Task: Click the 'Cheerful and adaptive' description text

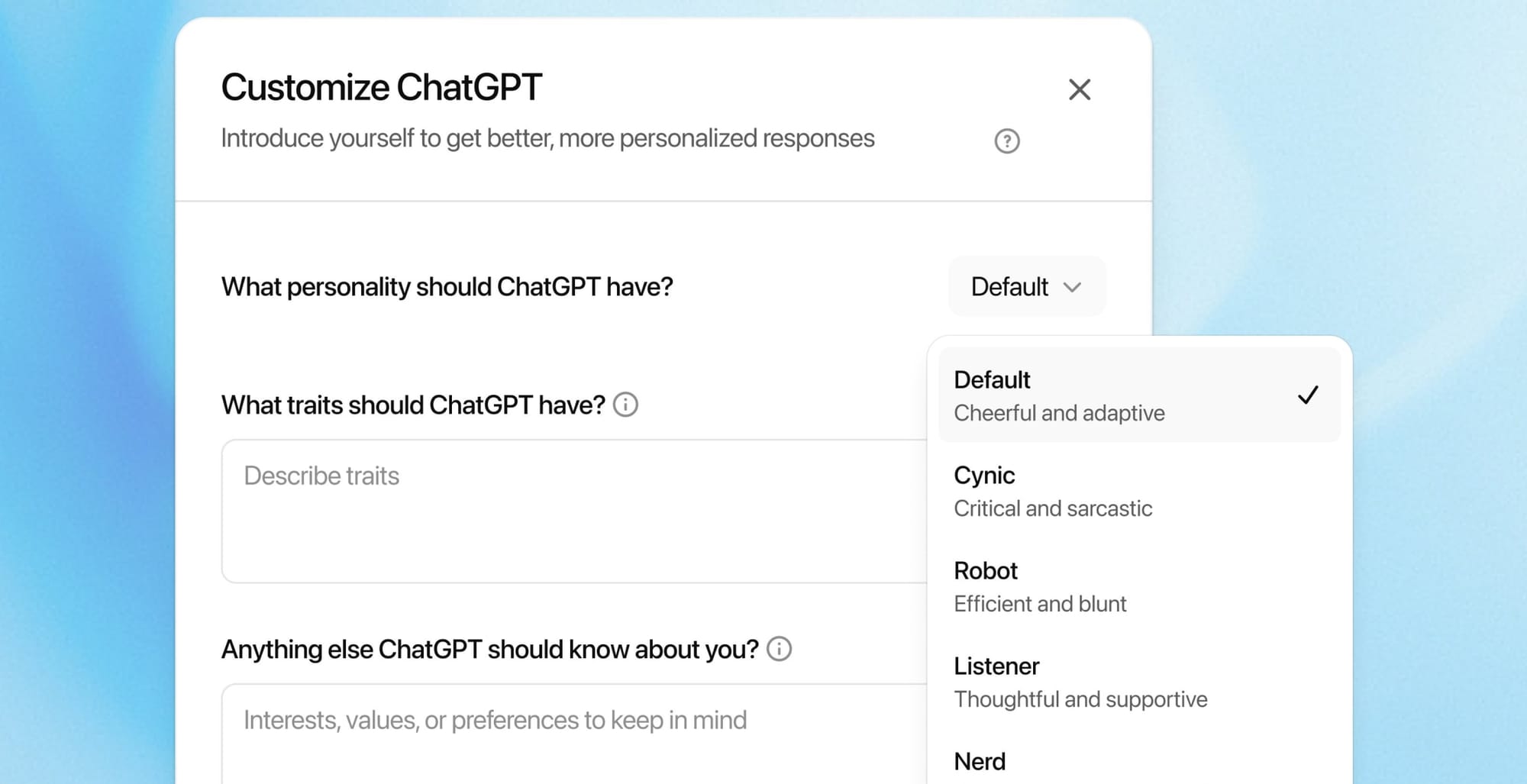Action: pos(1058,413)
